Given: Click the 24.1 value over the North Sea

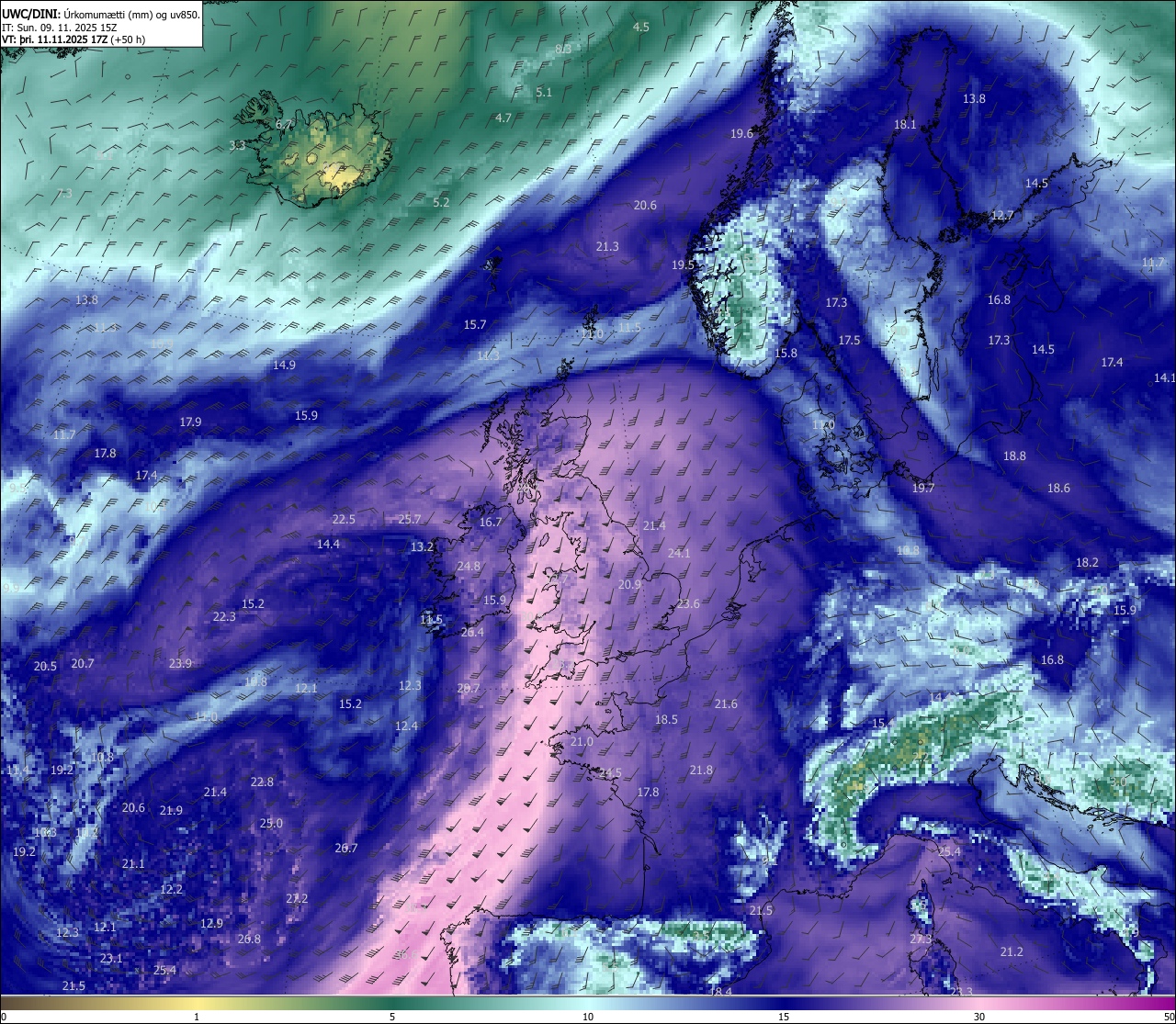Looking at the screenshot, I should 678,554.
